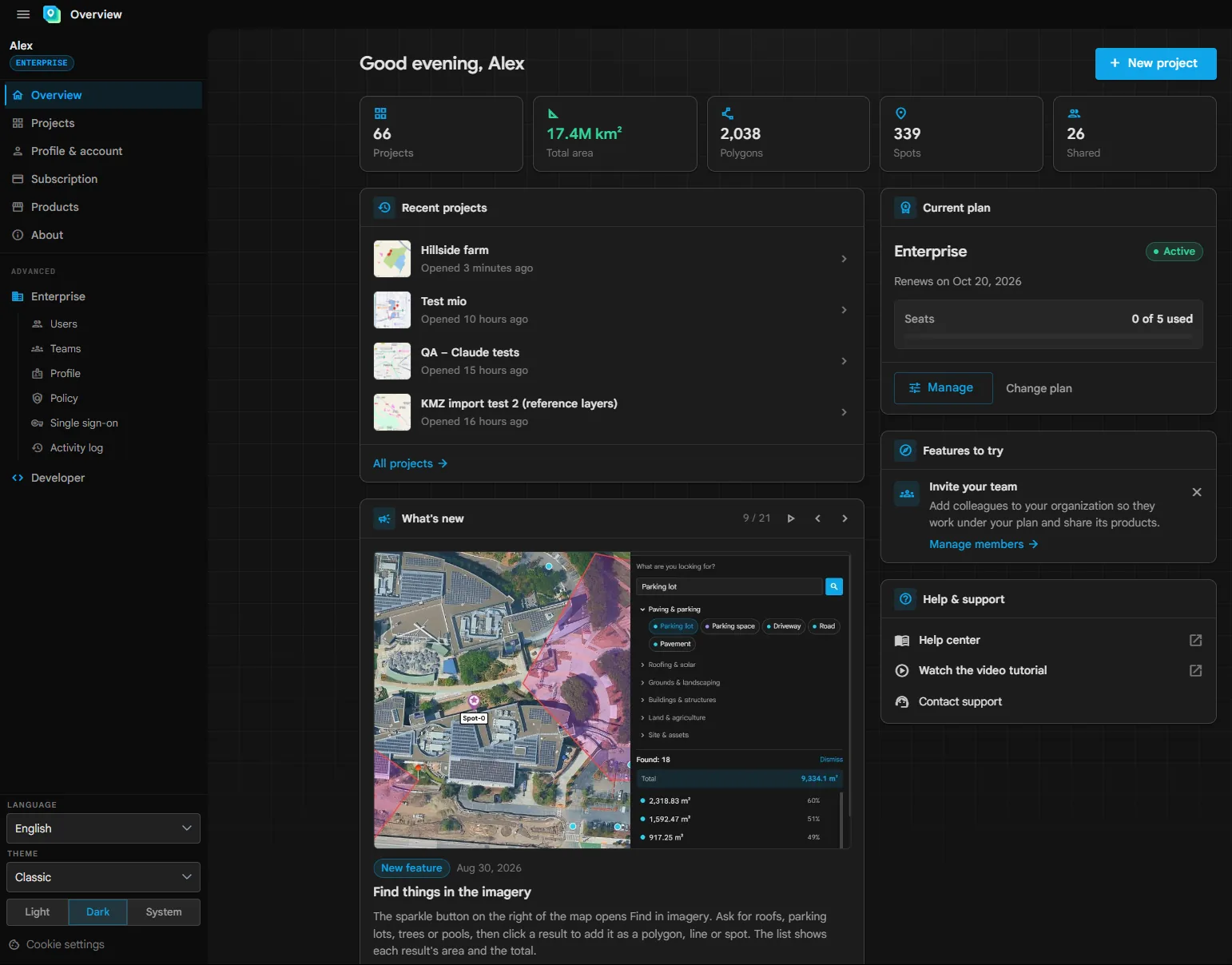Open the Hillside farm project thumbnail

coord(392,259)
